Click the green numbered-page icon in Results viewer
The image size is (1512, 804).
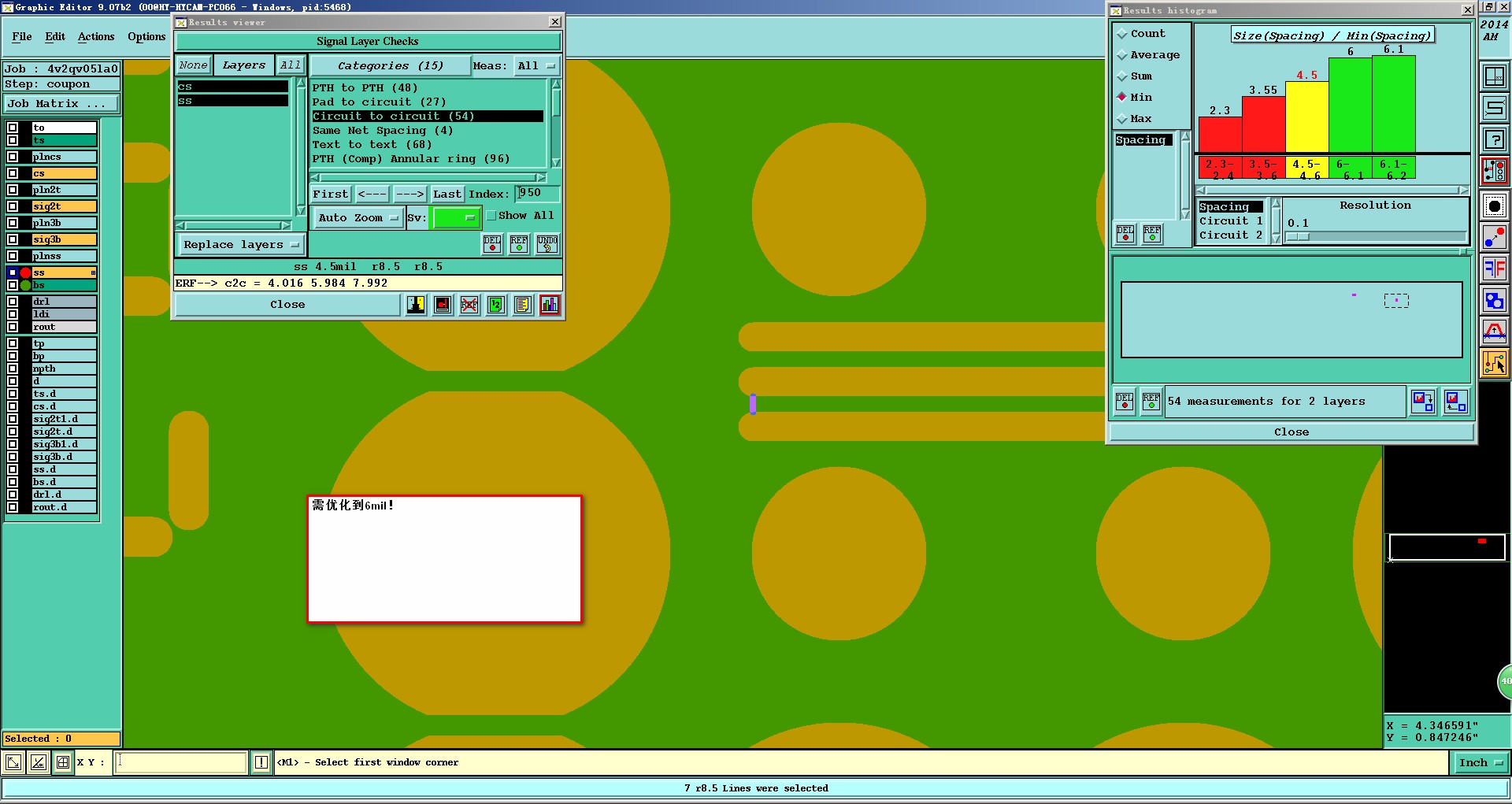click(x=496, y=305)
